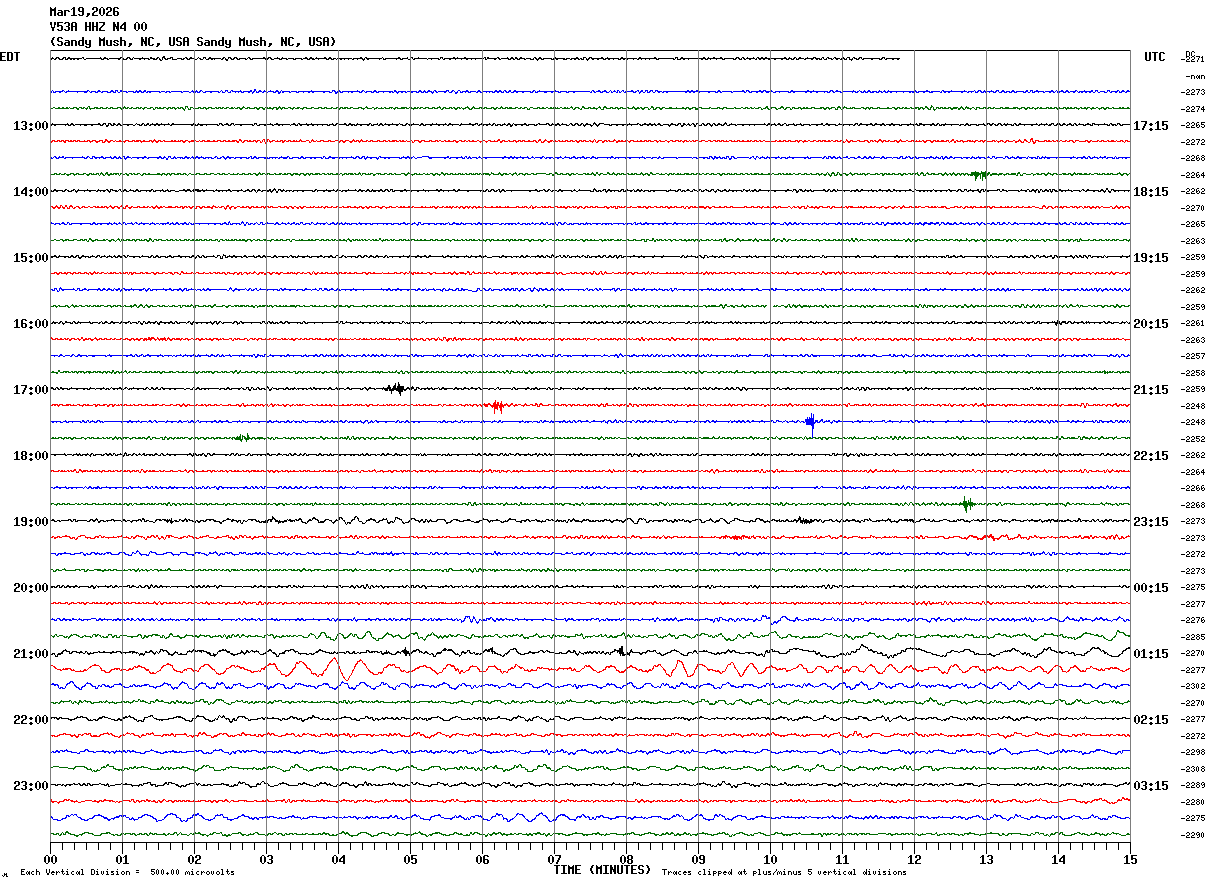
Task: Click minute tick label 03 on x-axis
Action: [x=266, y=859]
